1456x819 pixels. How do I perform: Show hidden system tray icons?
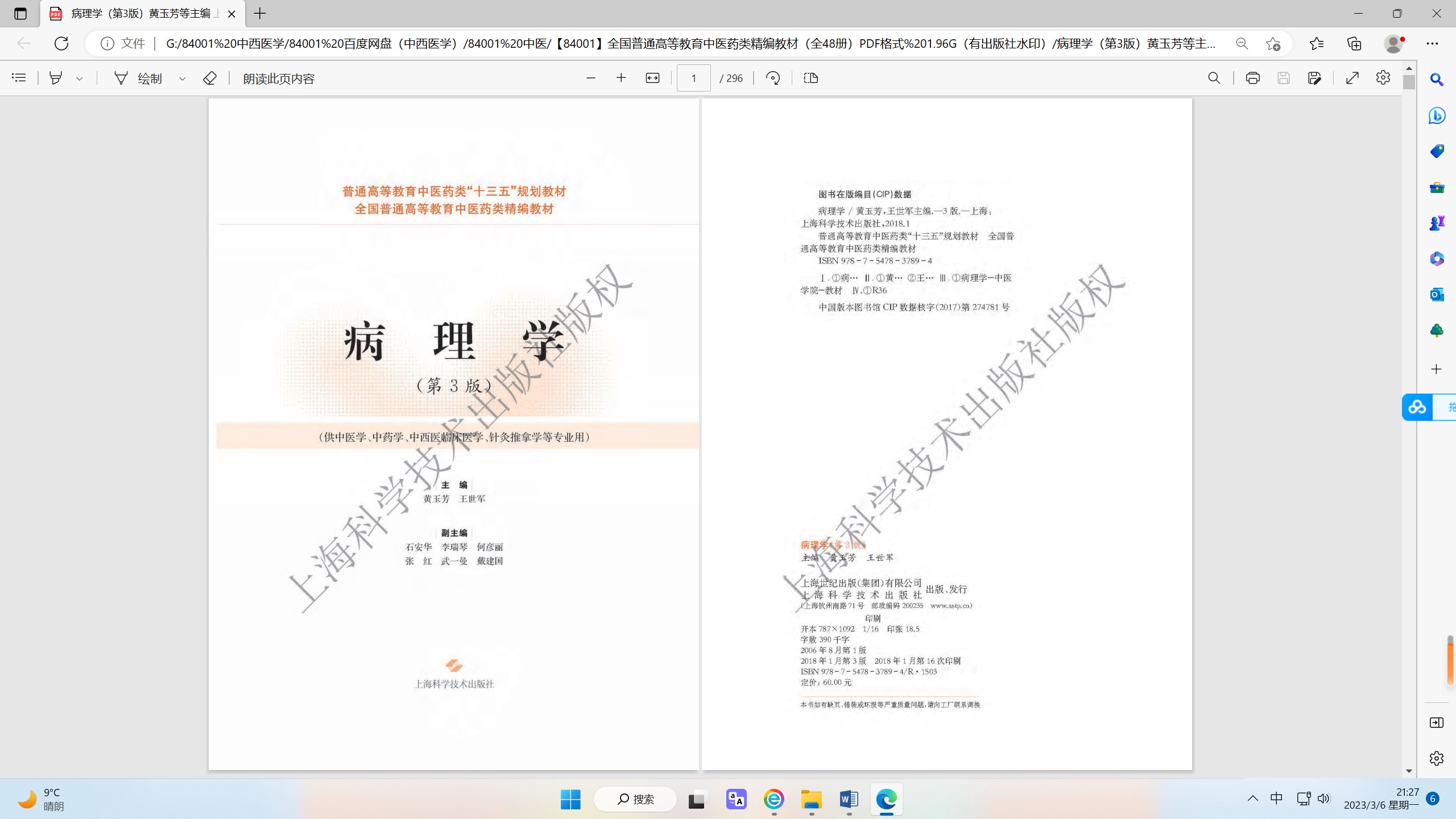pyautogui.click(x=1253, y=799)
